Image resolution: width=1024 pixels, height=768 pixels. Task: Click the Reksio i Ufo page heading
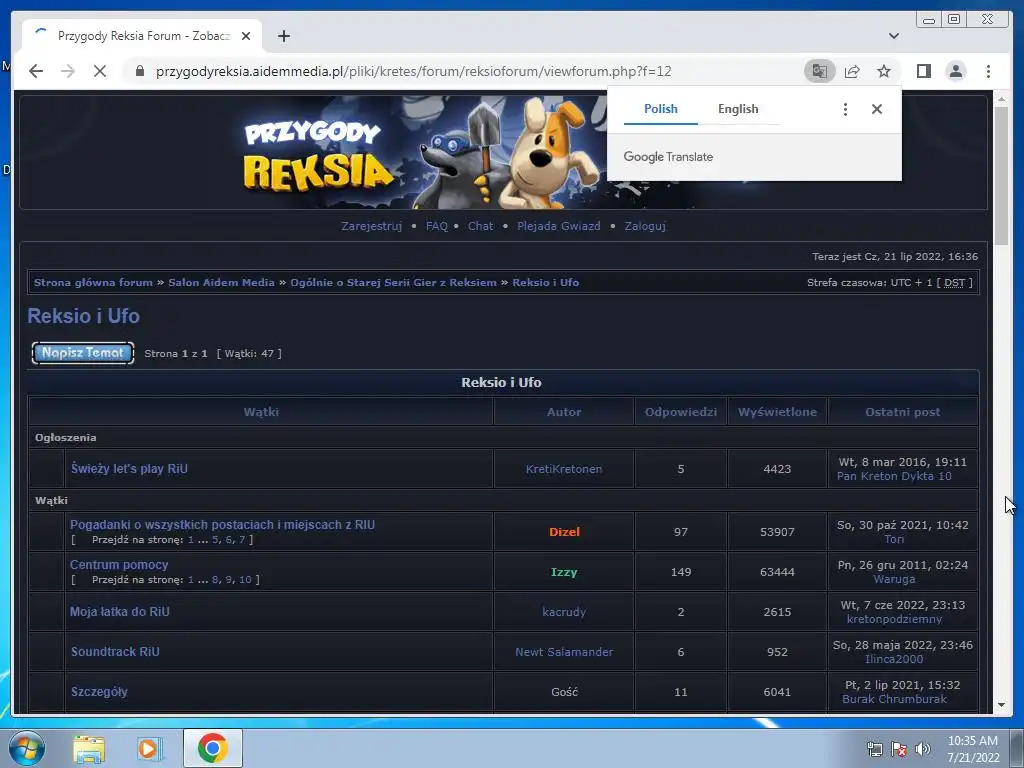pyautogui.click(x=84, y=316)
